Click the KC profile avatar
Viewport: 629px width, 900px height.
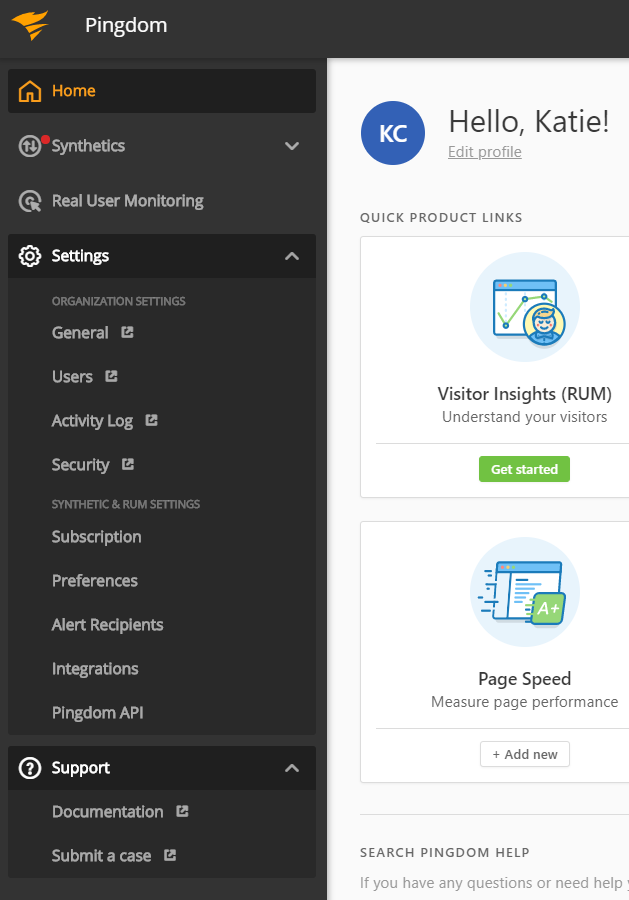click(x=393, y=133)
